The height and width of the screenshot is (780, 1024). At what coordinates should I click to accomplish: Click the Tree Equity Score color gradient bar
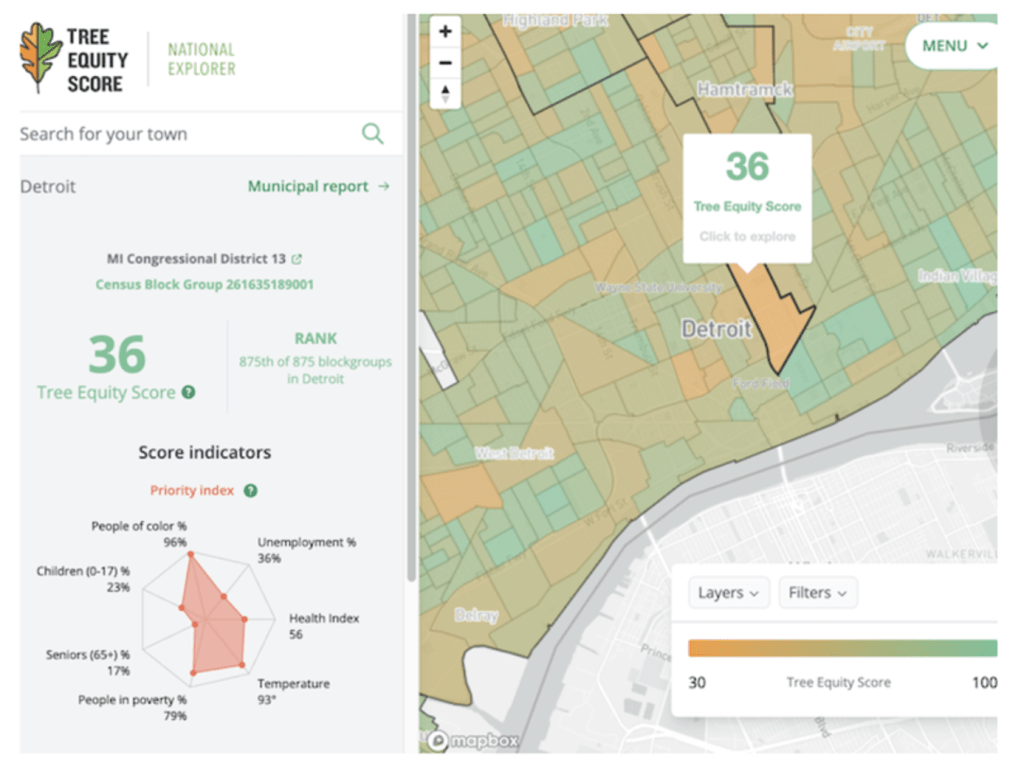tap(842, 648)
